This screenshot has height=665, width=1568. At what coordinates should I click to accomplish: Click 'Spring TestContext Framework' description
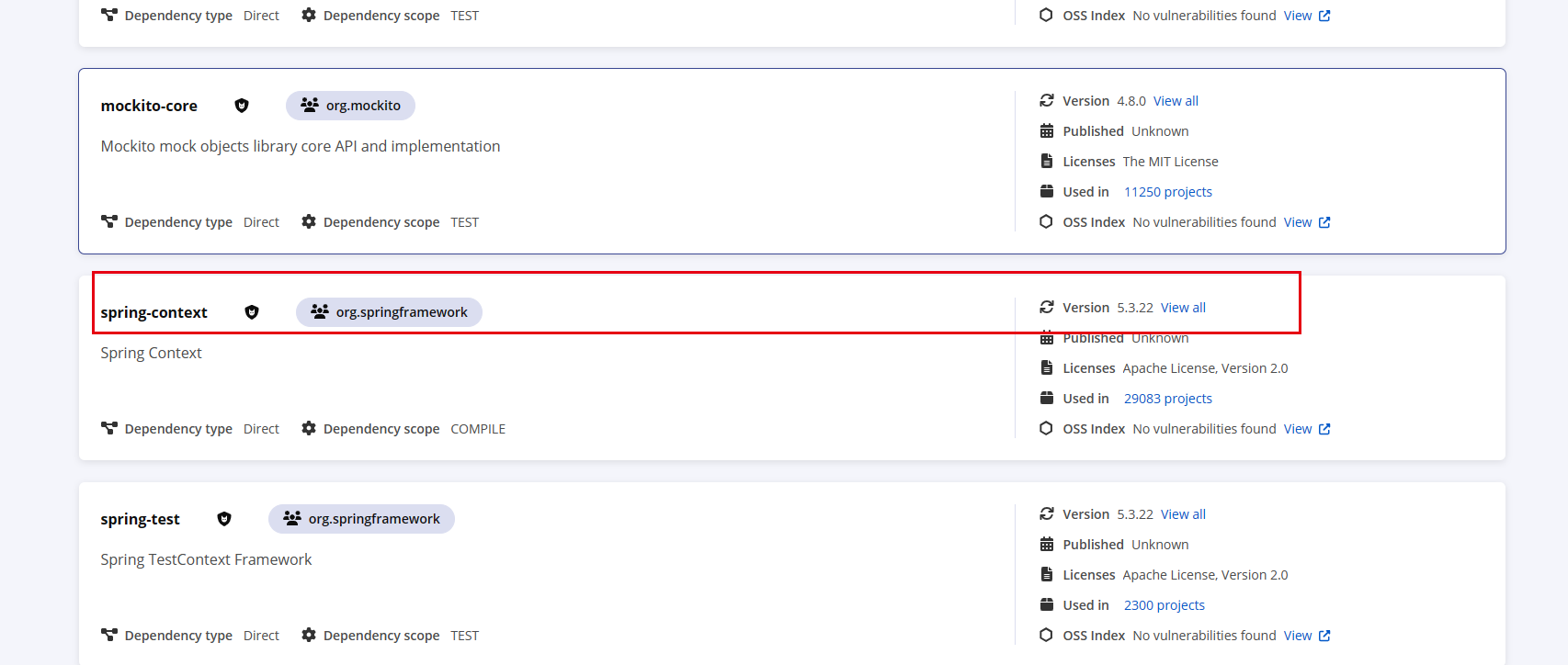(x=206, y=559)
